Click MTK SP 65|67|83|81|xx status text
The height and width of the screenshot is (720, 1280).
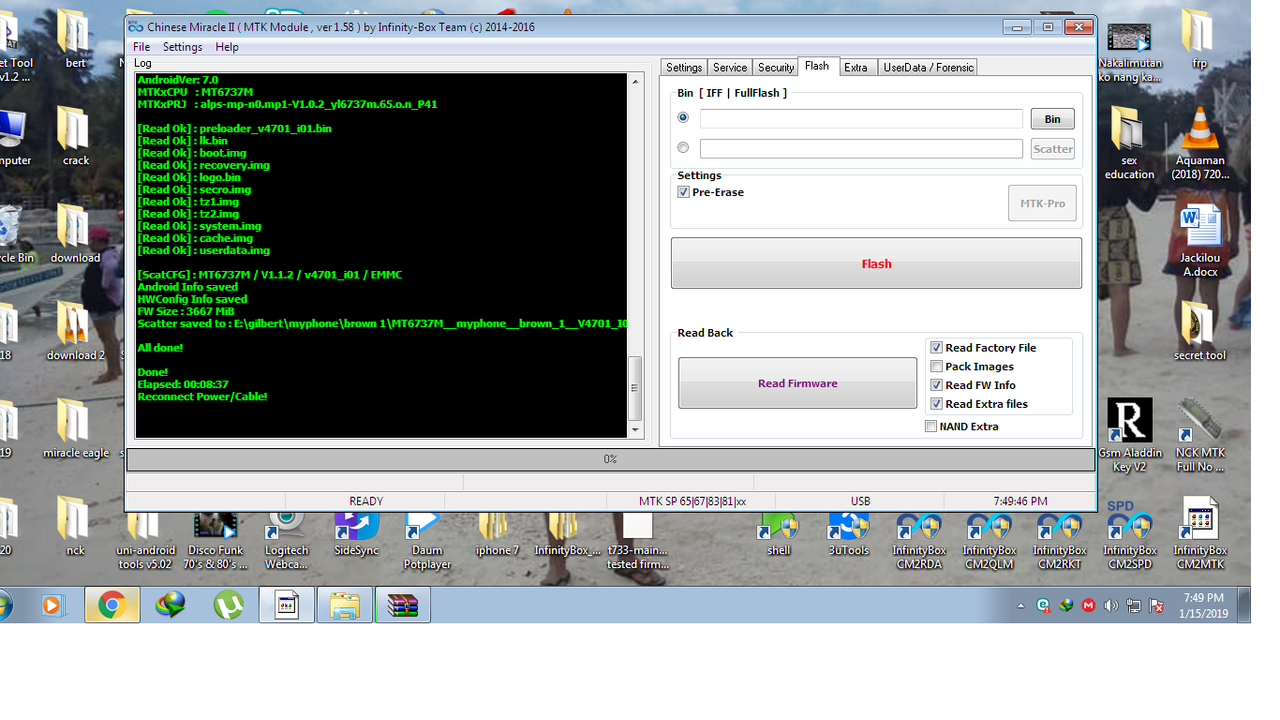click(692, 501)
